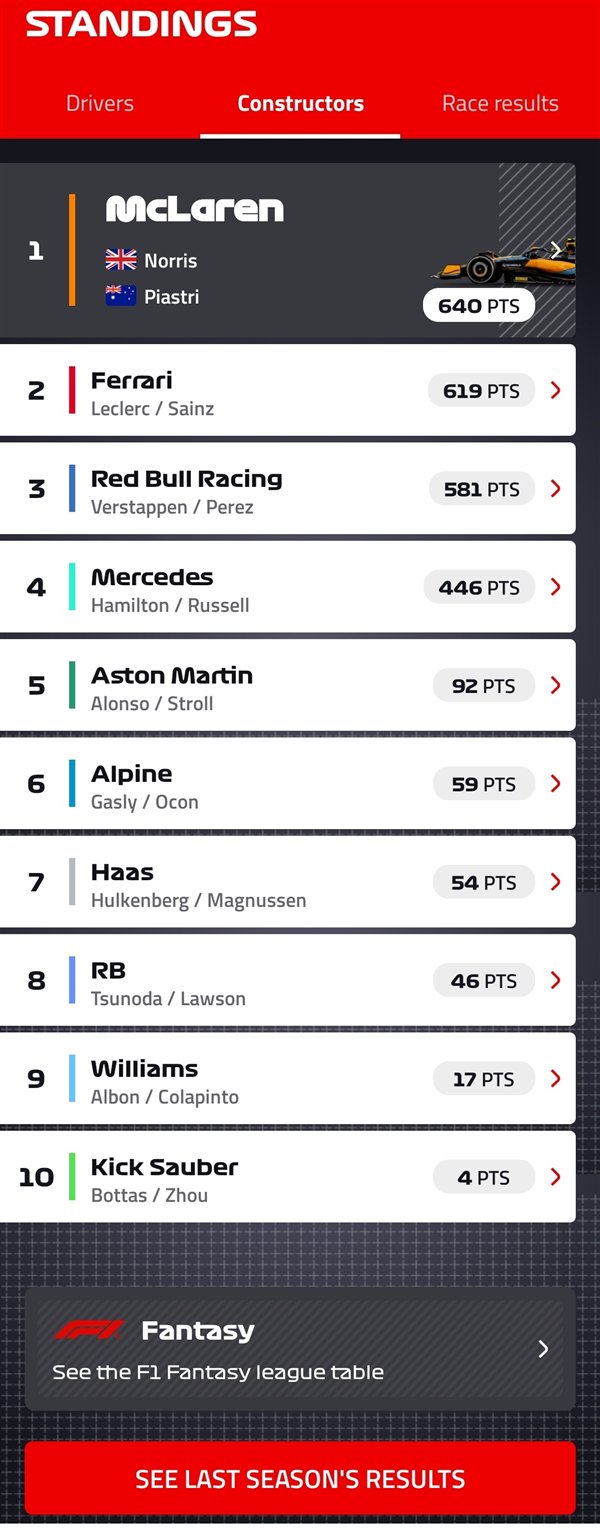Tap the Alpine team color stripe
The width and height of the screenshot is (600, 1530).
(72, 783)
